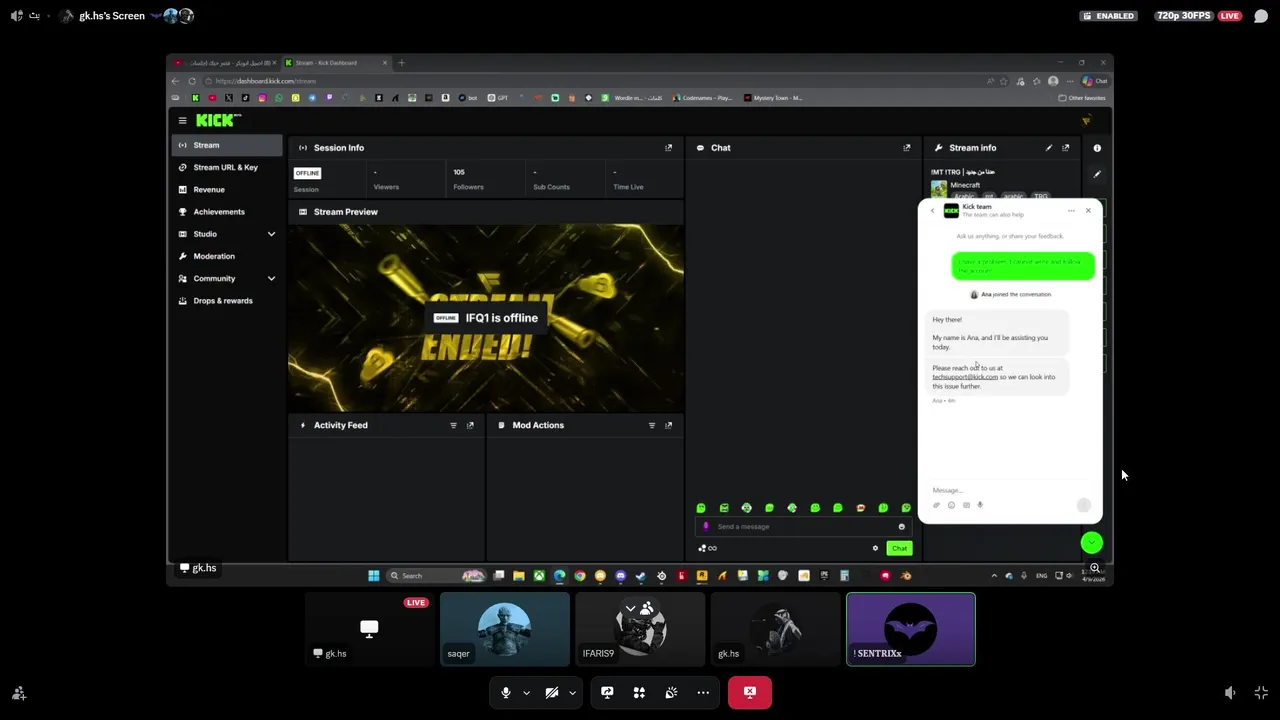Click the Send a message chat field
1280x720 pixels.
coord(803,526)
